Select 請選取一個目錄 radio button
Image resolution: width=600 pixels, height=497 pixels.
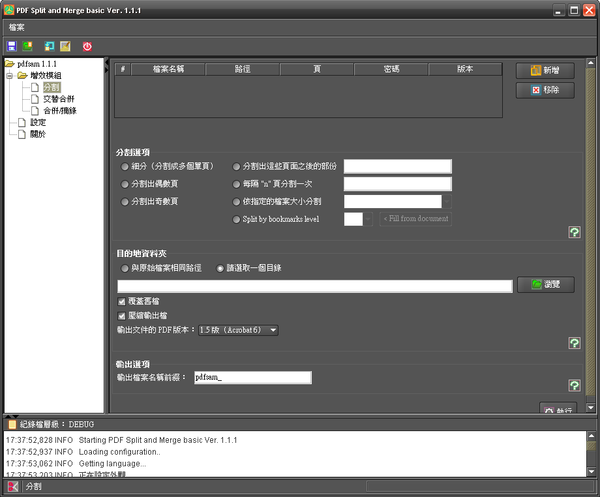point(220,268)
